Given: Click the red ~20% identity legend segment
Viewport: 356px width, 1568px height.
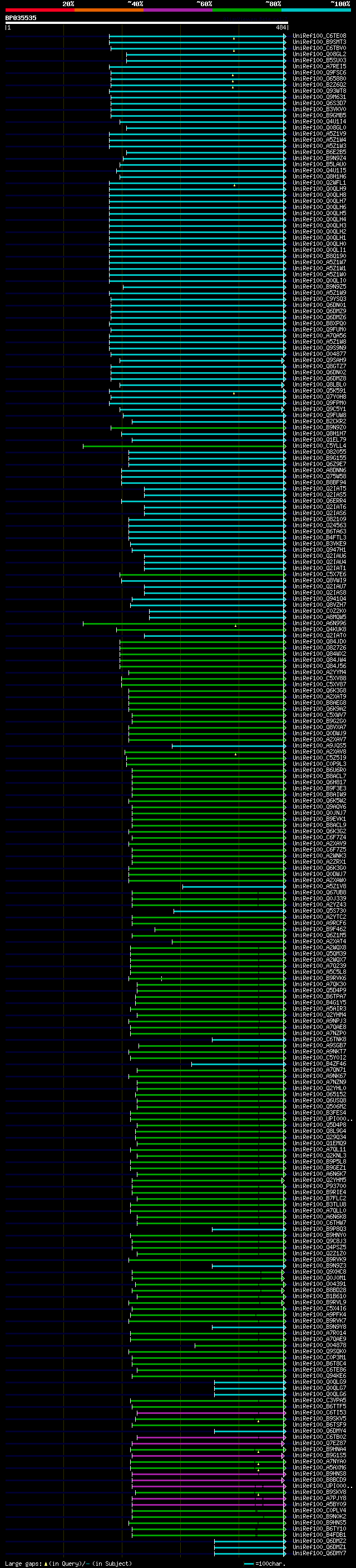Looking at the screenshot, I should (x=39, y=10).
